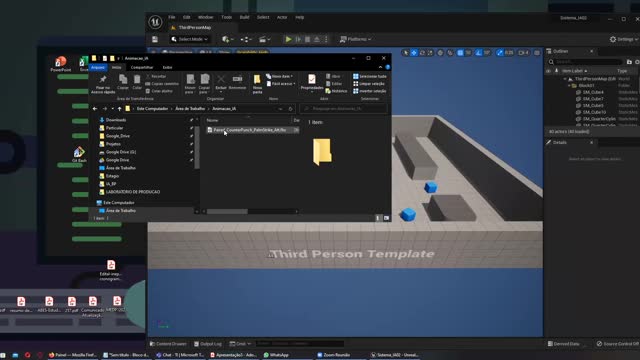Click the stop simulation square icon
This screenshot has width=640, height=360.
point(307,39)
